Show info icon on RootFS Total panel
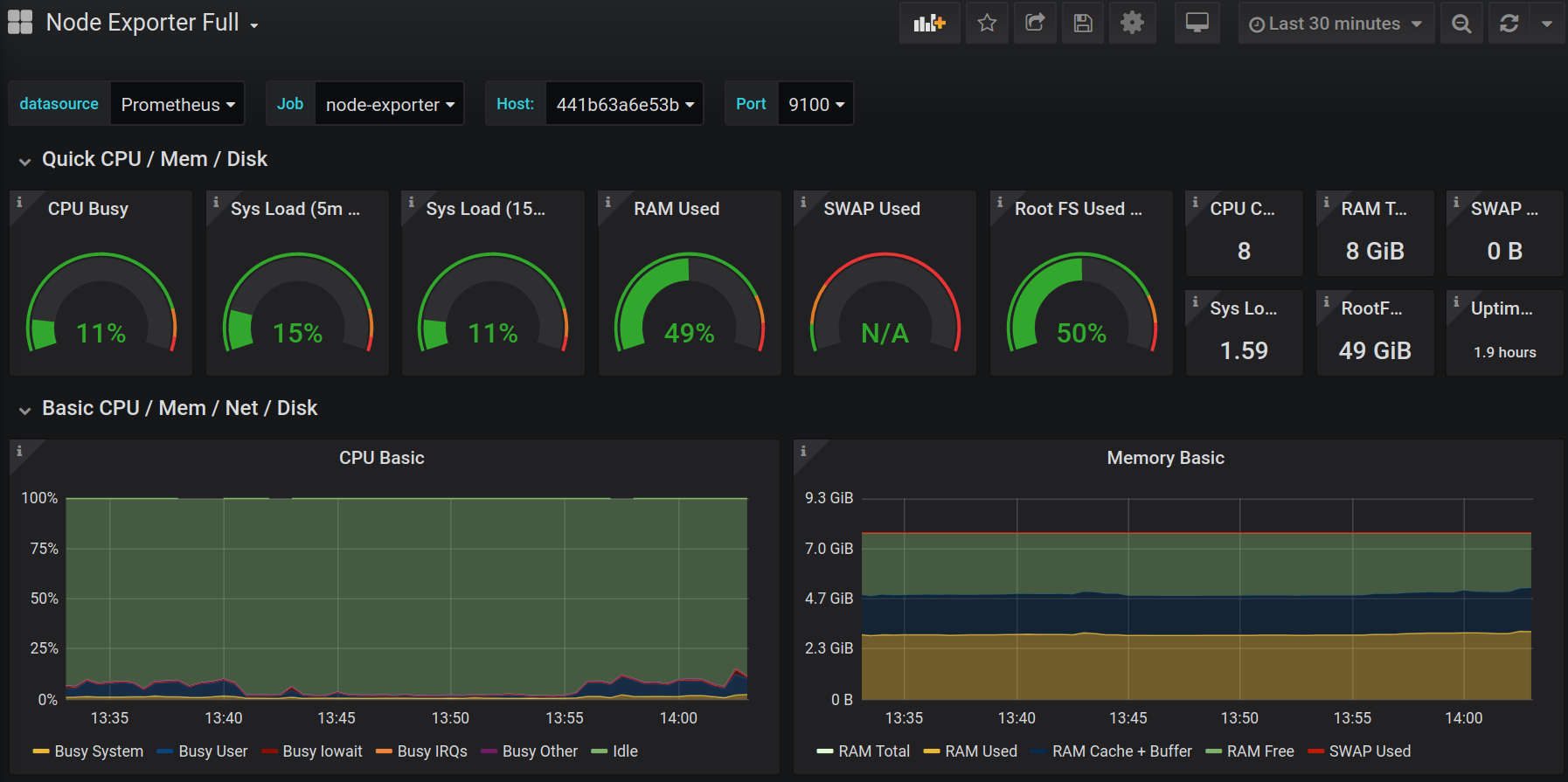1568x782 pixels. click(1327, 301)
